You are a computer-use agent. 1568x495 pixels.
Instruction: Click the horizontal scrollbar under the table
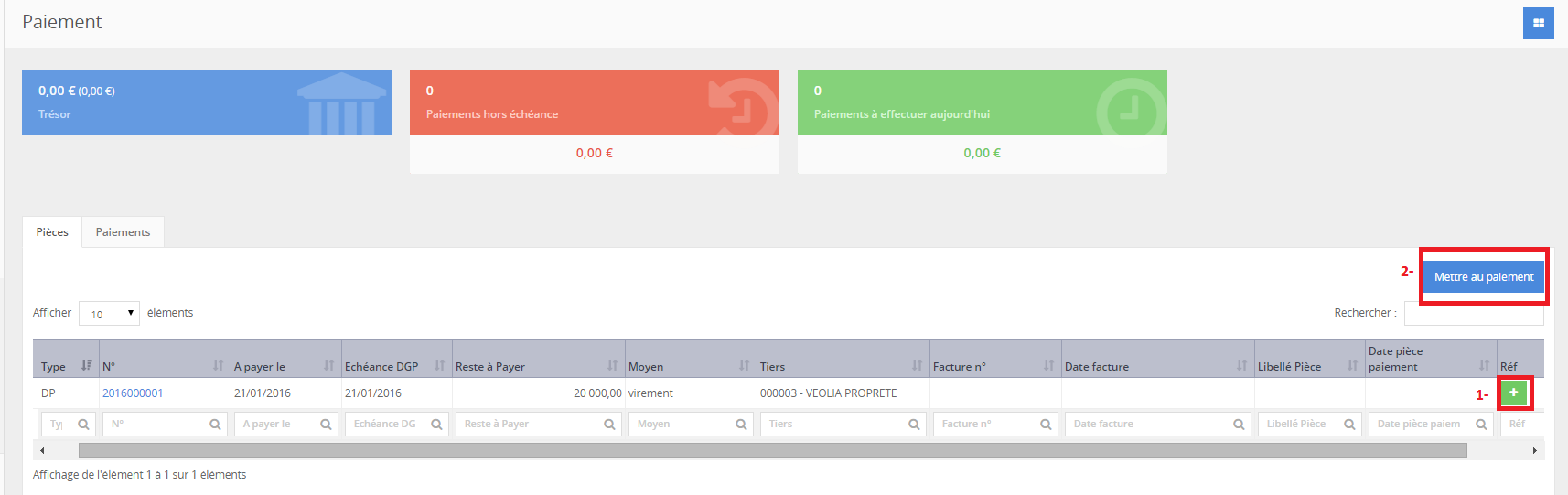(772, 450)
